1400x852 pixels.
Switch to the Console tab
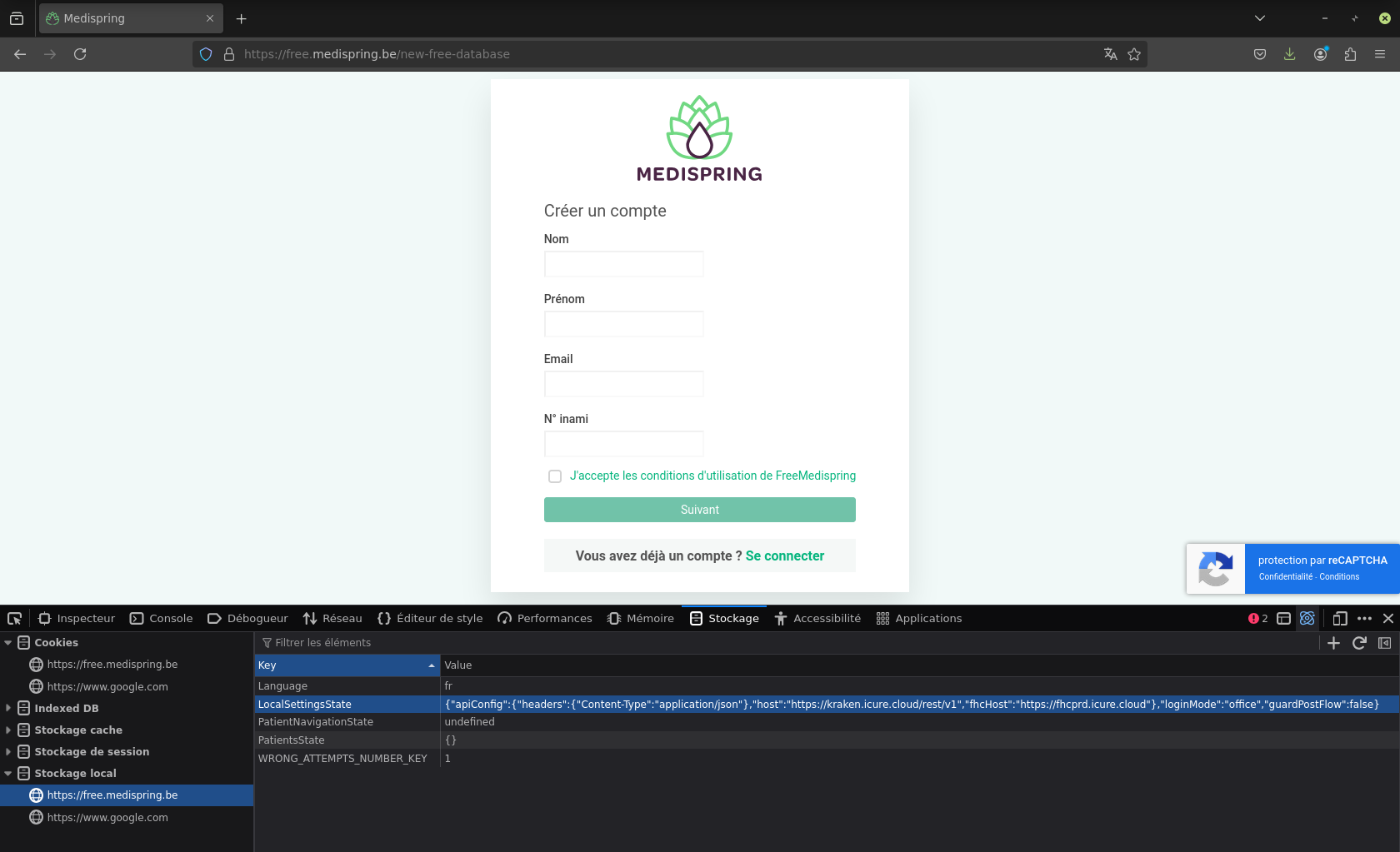tap(162, 618)
